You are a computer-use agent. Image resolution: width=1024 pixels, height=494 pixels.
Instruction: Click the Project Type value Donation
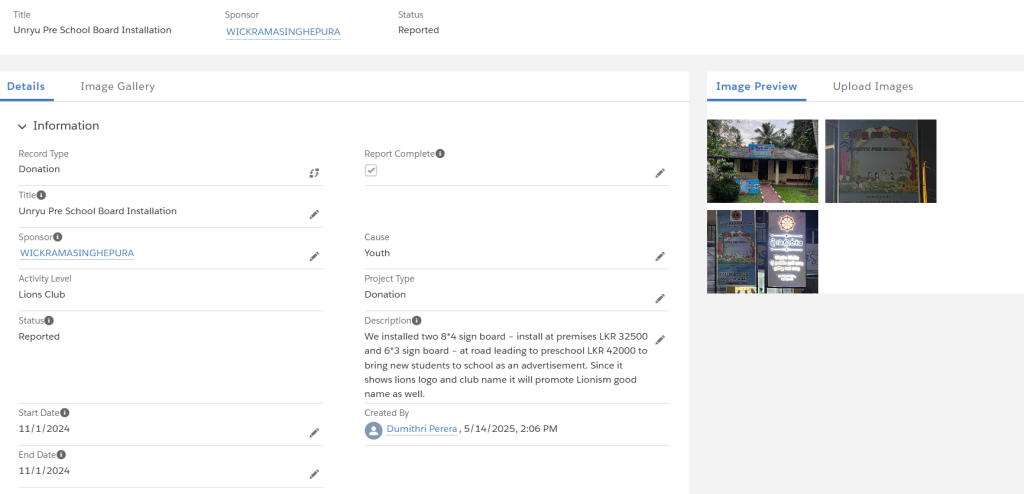click(x=385, y=295)
